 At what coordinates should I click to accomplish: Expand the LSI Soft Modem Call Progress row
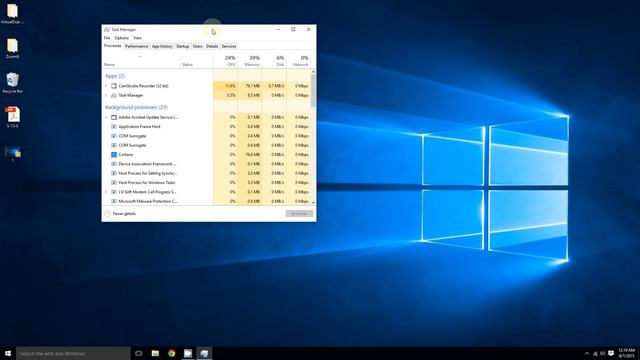point(106,192)
